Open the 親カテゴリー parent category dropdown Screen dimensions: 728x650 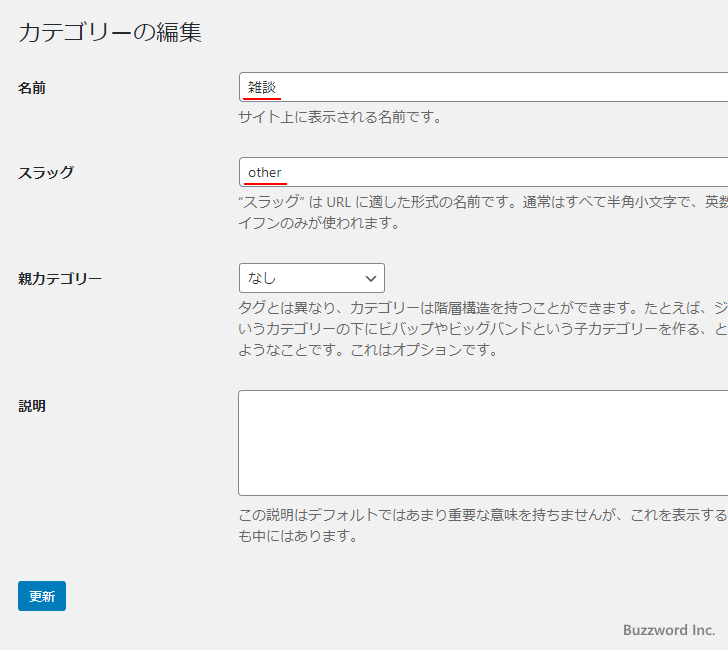pos(311,278)
